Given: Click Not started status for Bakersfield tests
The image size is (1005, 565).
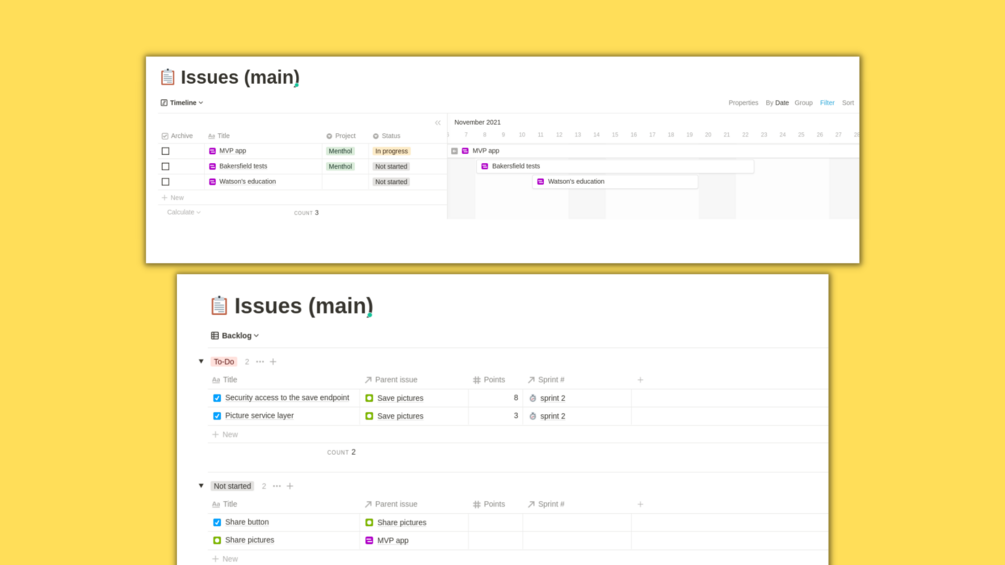Looking at the screenshot, I should [x=391, y=167].
